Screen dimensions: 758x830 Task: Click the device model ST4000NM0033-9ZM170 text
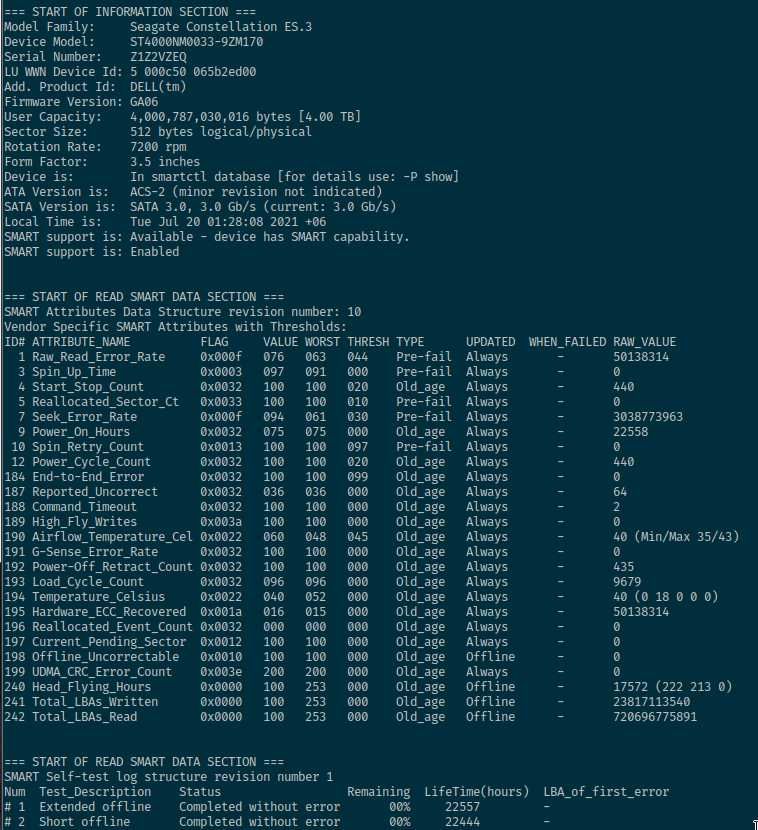pos(196,42)
